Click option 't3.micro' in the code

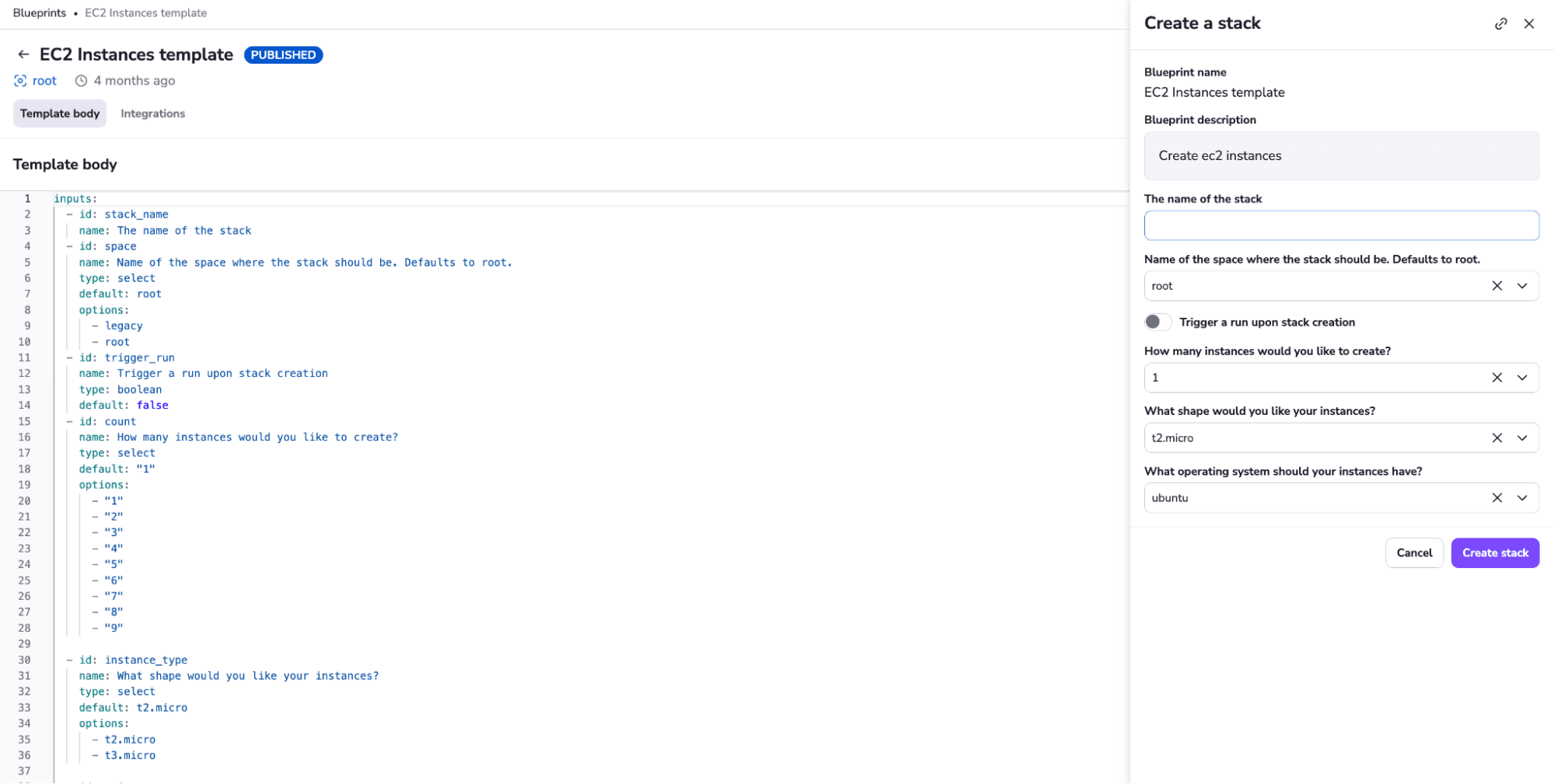tap(130, 756)
